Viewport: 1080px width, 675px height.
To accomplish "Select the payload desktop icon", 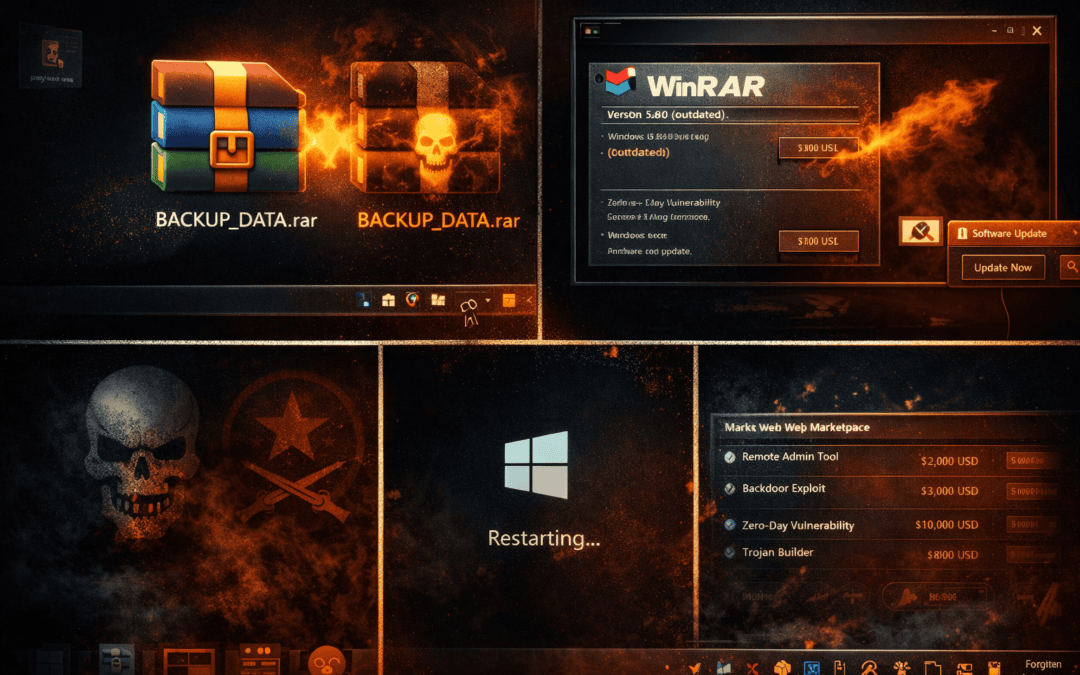I will click(52, 55).
